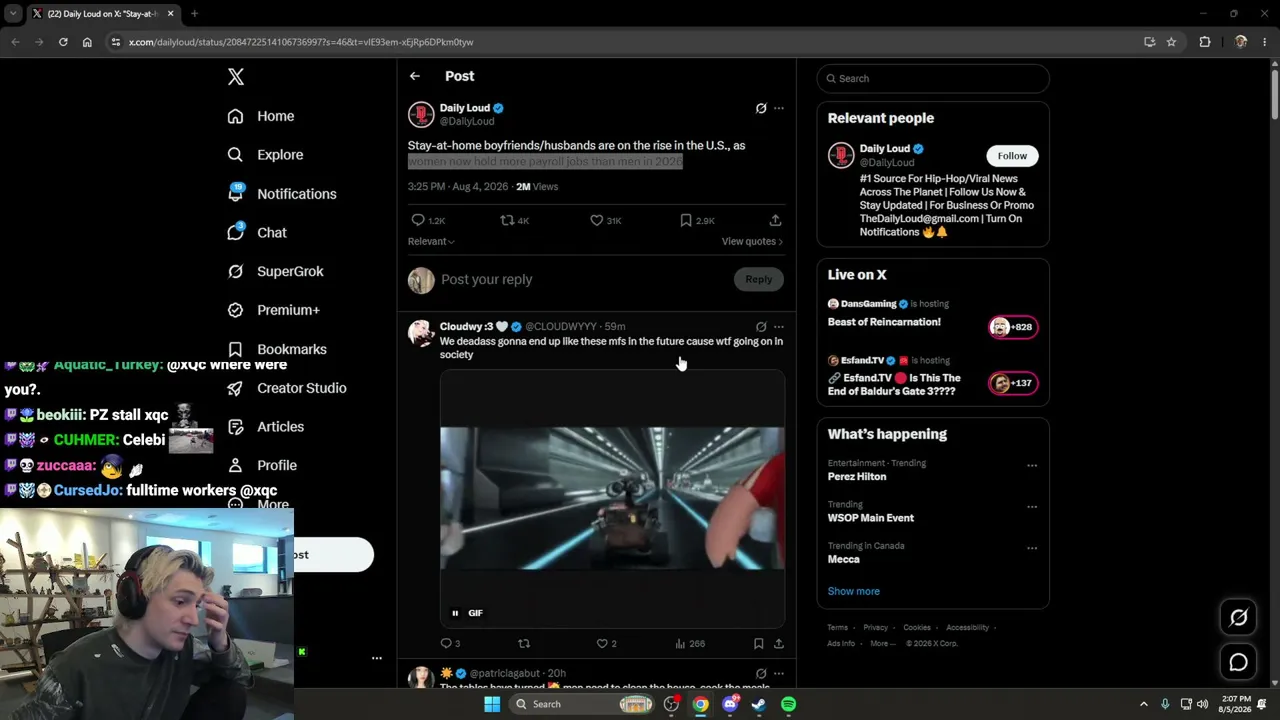Open Bookmarks in the X sidebar

point(277,349)
